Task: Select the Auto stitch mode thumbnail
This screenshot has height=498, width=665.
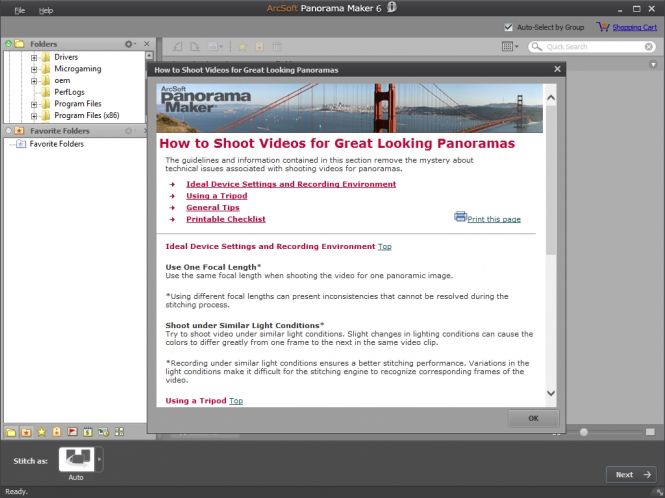Action: 77,459
